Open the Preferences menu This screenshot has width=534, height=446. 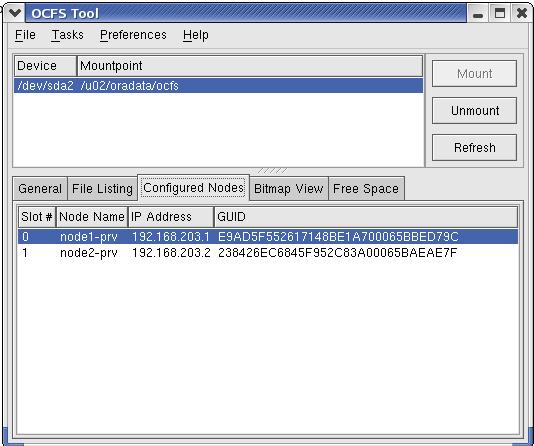coord(133,35)
